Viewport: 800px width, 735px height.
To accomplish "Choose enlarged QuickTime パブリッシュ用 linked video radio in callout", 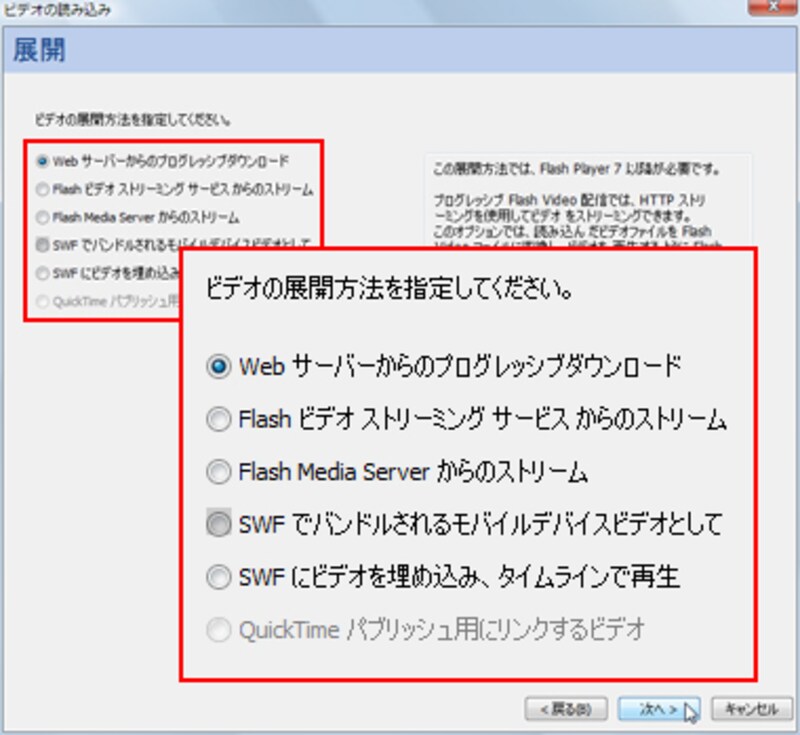I will (219, 629).
